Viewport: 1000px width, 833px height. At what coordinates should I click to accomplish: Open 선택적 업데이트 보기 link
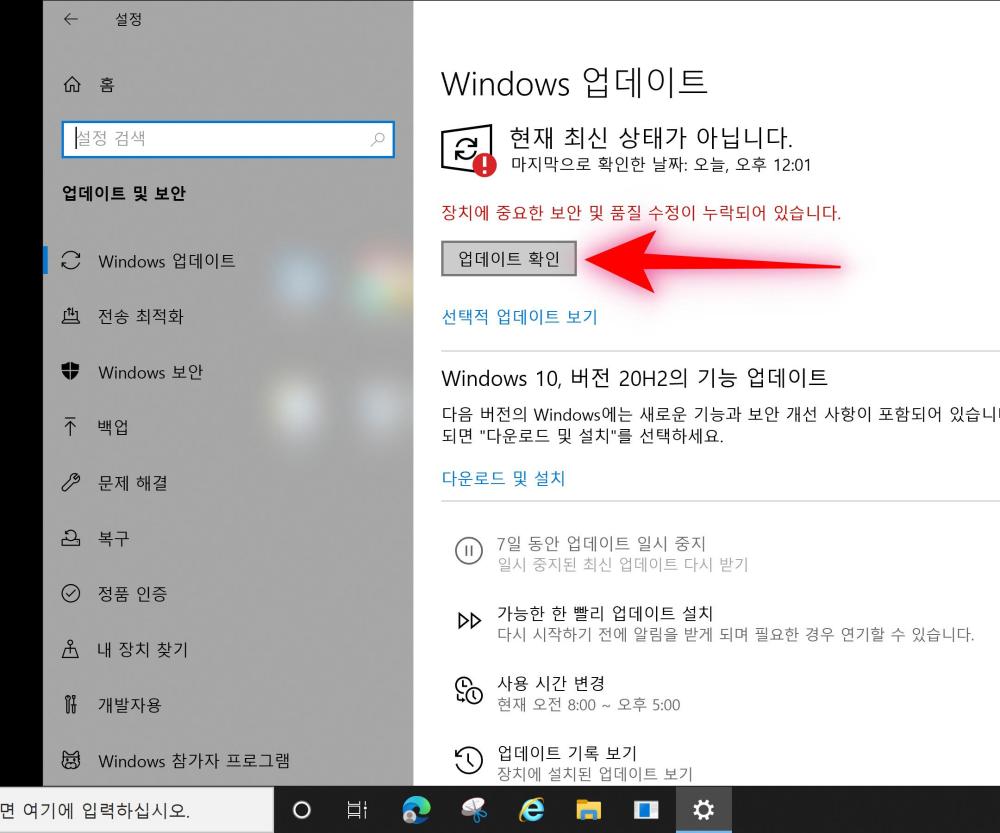tap(520, 316)
